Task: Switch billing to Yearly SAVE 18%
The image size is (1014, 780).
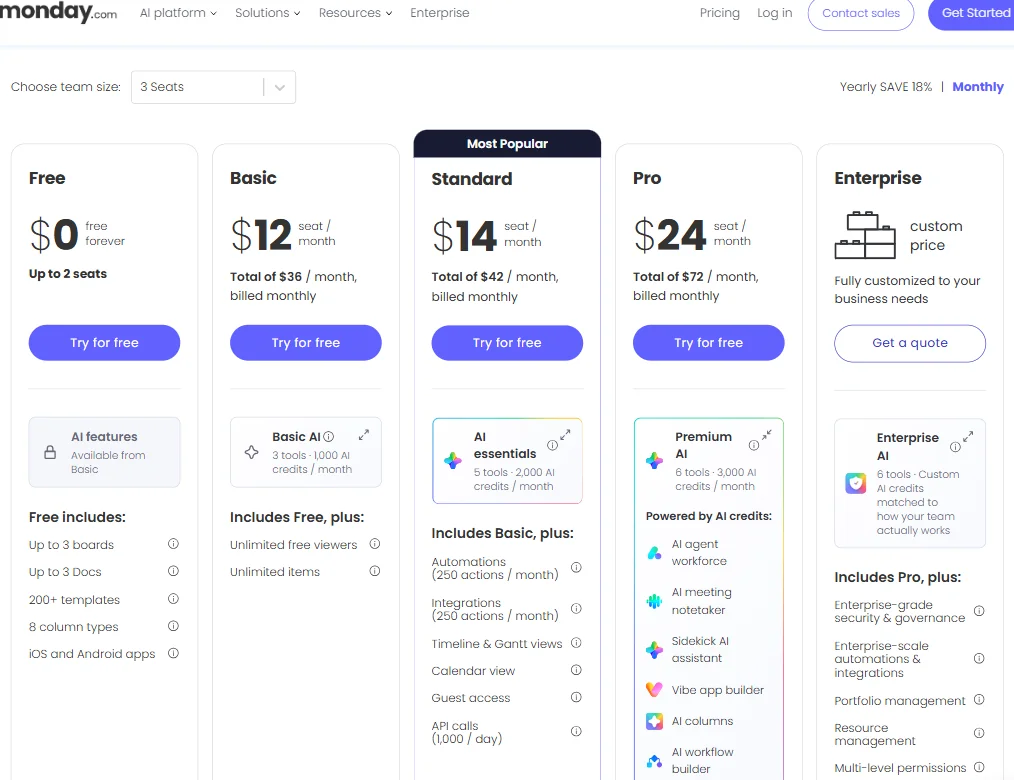Action: coord(886,87)
